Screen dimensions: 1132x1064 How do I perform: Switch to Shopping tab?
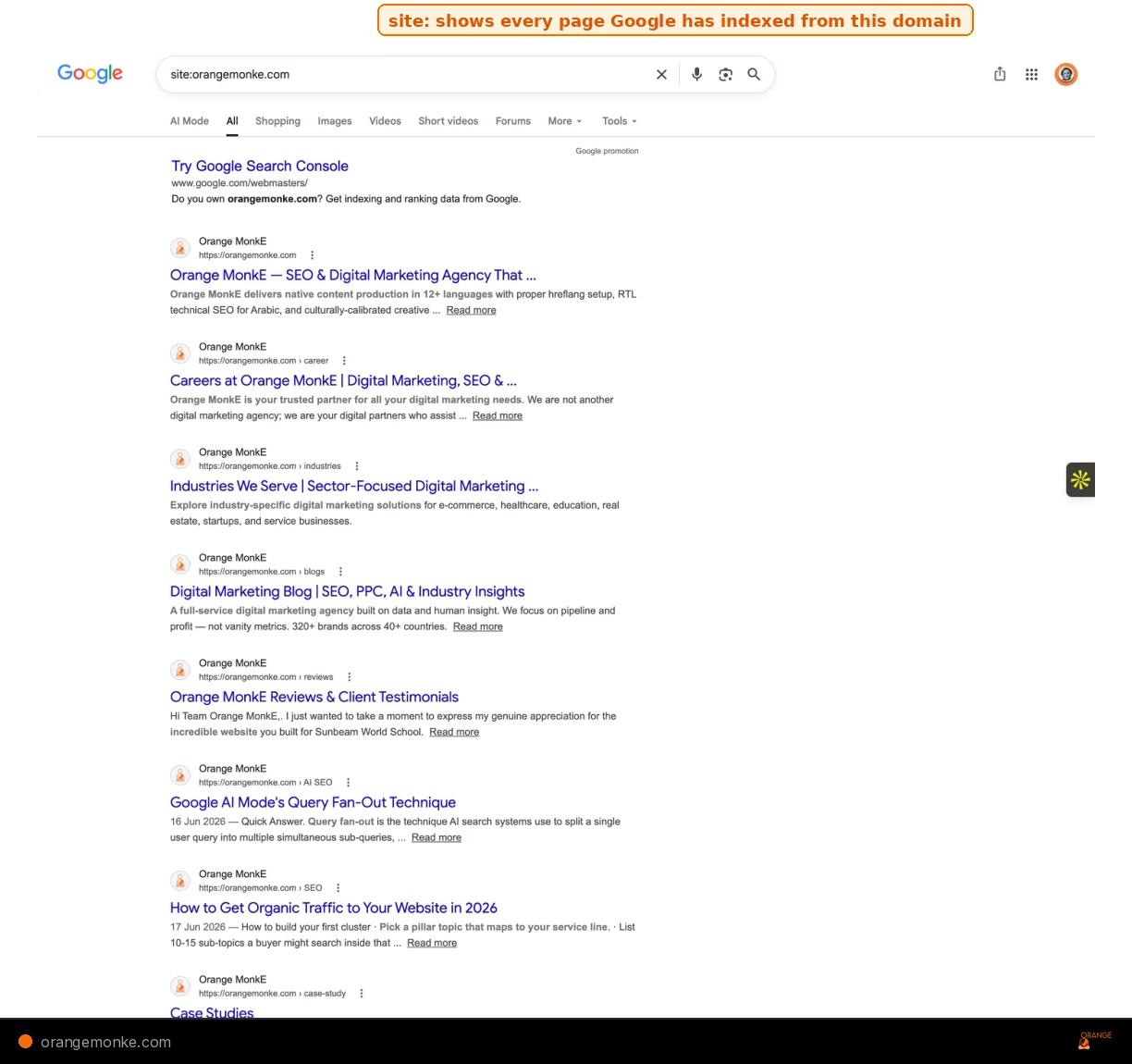click(x=277, y=121)
